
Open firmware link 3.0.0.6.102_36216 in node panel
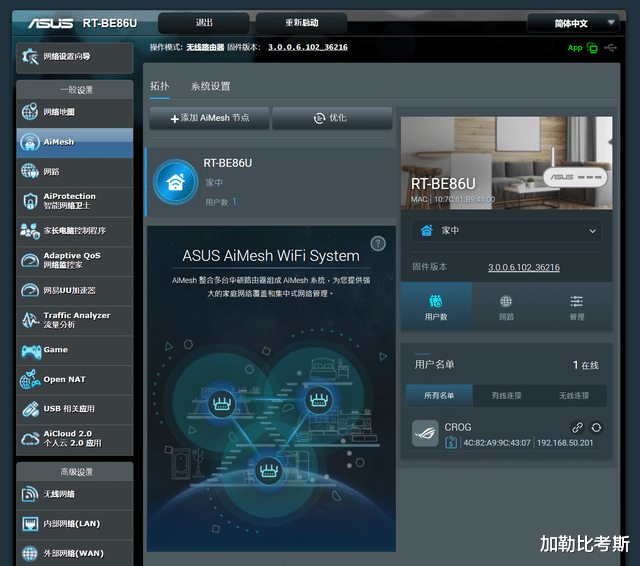point(524,267)
